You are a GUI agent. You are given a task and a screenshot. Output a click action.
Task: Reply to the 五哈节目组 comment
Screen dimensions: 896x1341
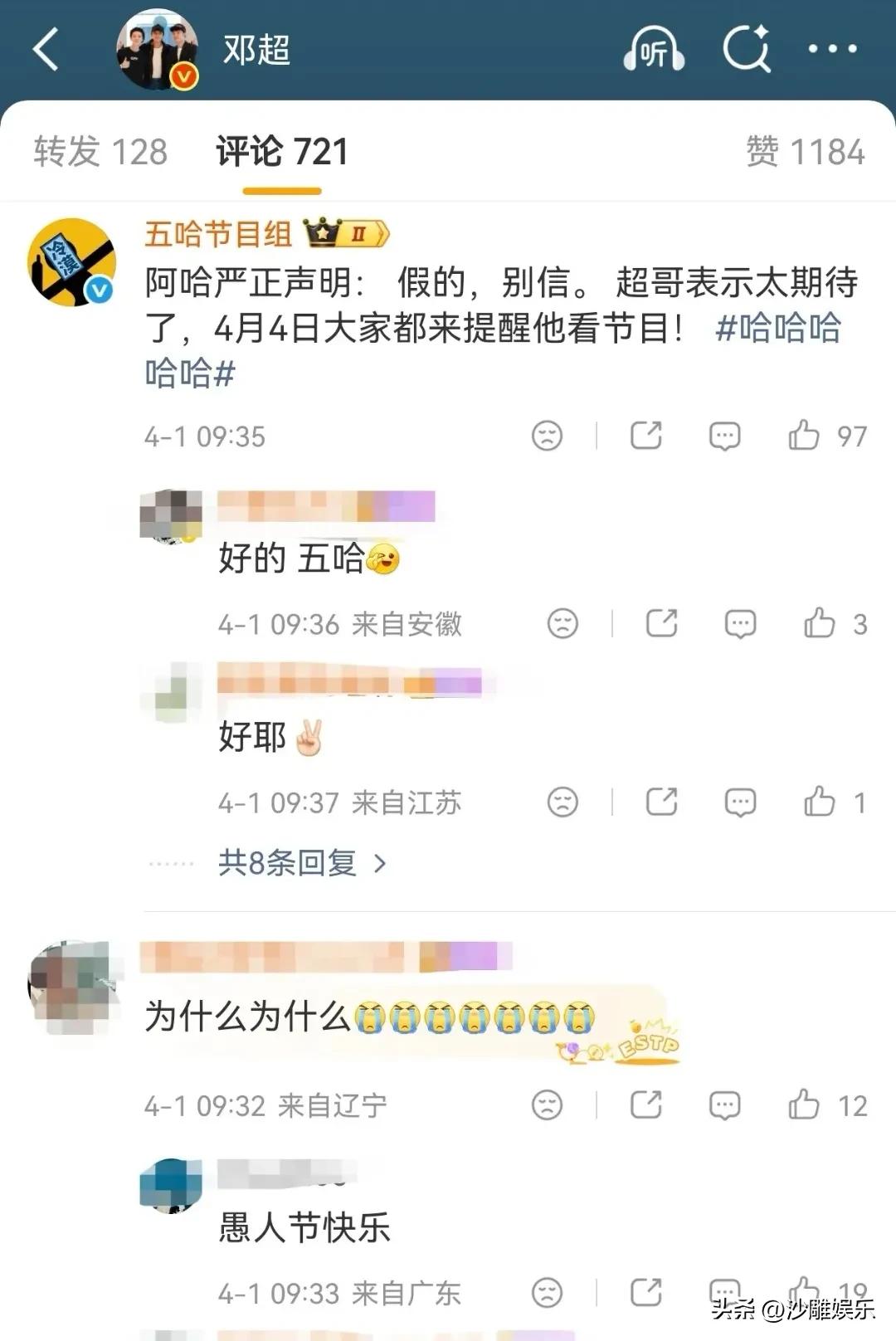724,436
